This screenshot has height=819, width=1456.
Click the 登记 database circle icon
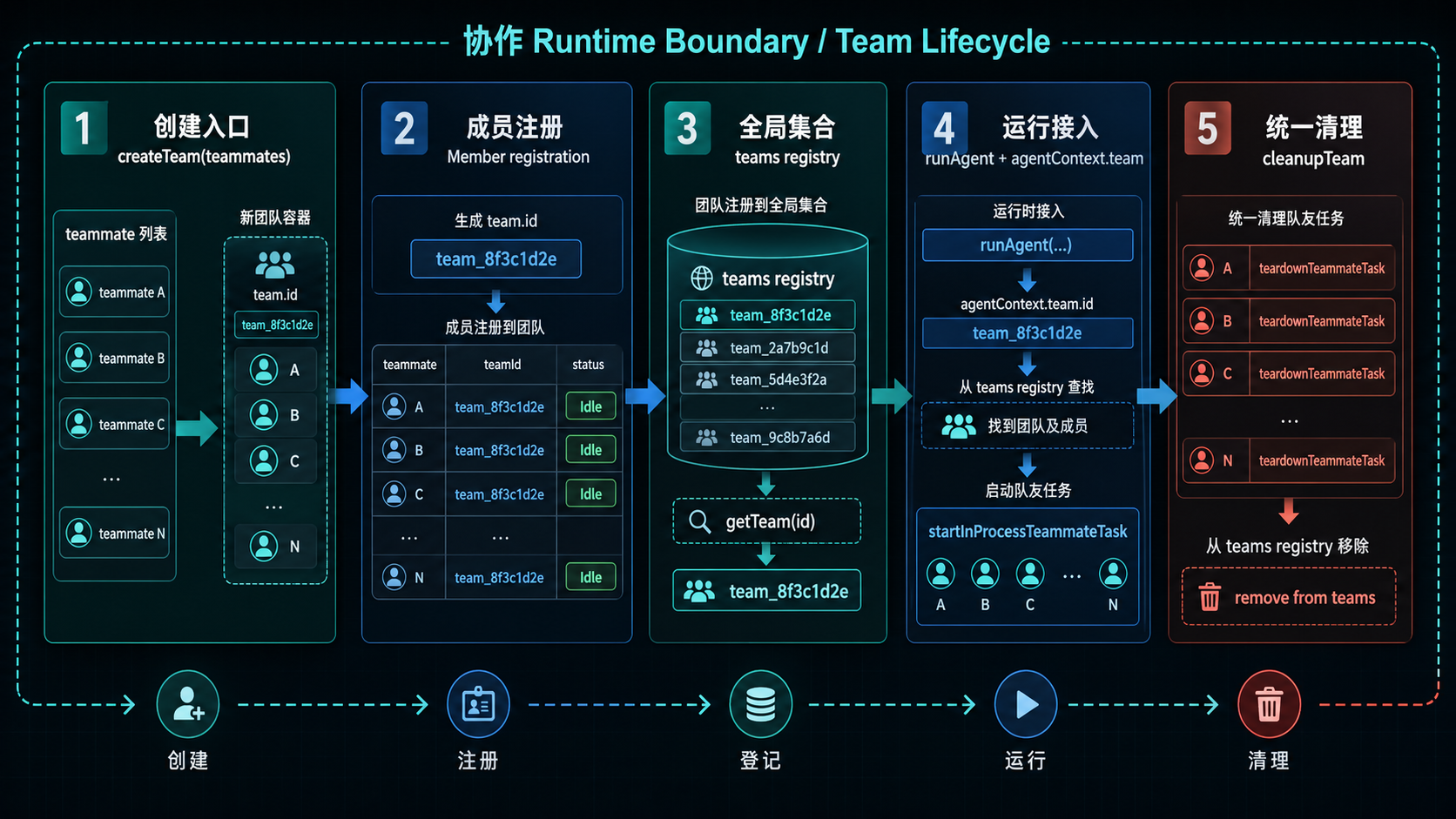pos(760,703)
